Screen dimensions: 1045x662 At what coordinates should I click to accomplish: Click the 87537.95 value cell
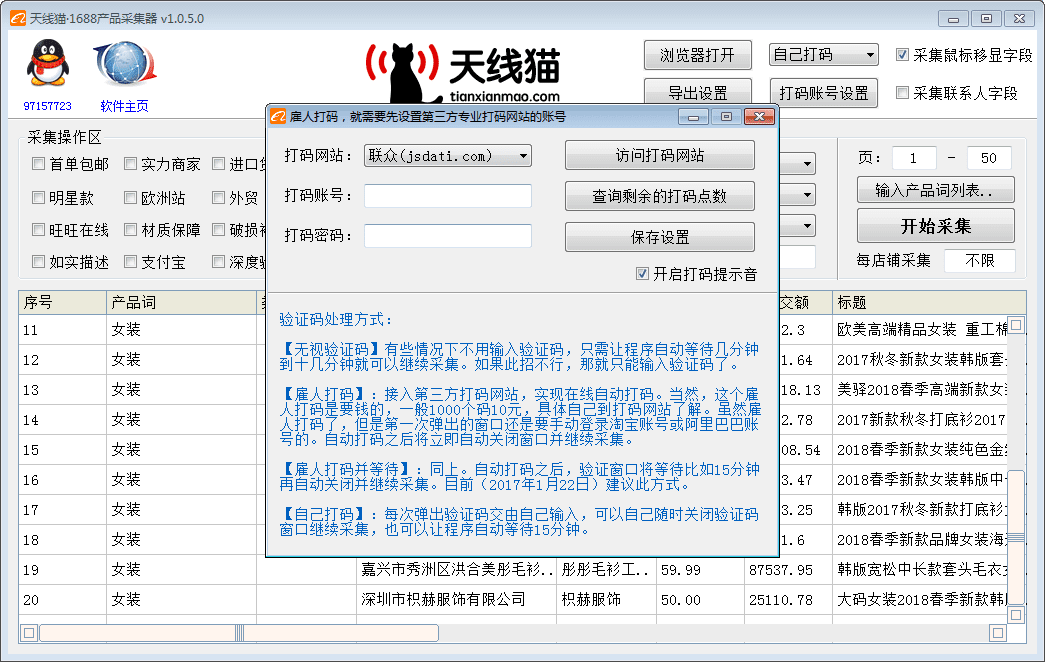point(788,570)
